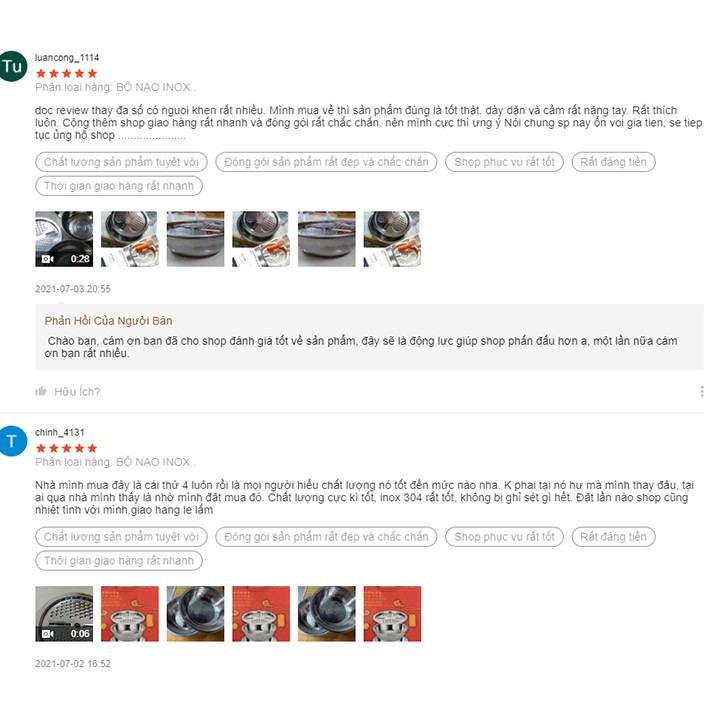Play the 0:28 review video thumbnail
Screen dimensions: 720x720
coord(64,239)
